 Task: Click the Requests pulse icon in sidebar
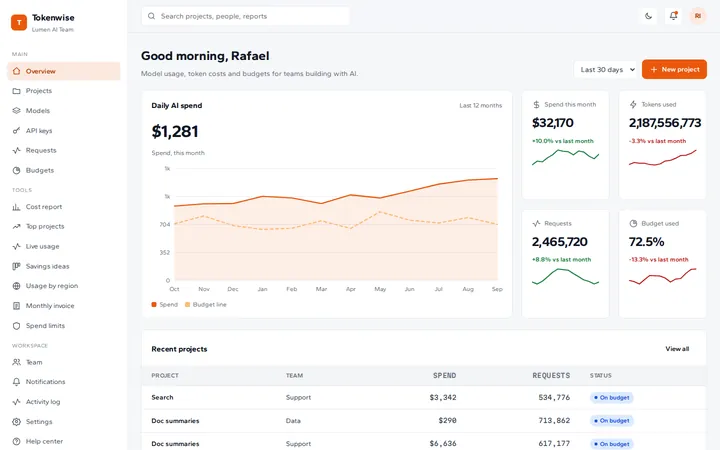pyautogui.click(x=17, y=150)
